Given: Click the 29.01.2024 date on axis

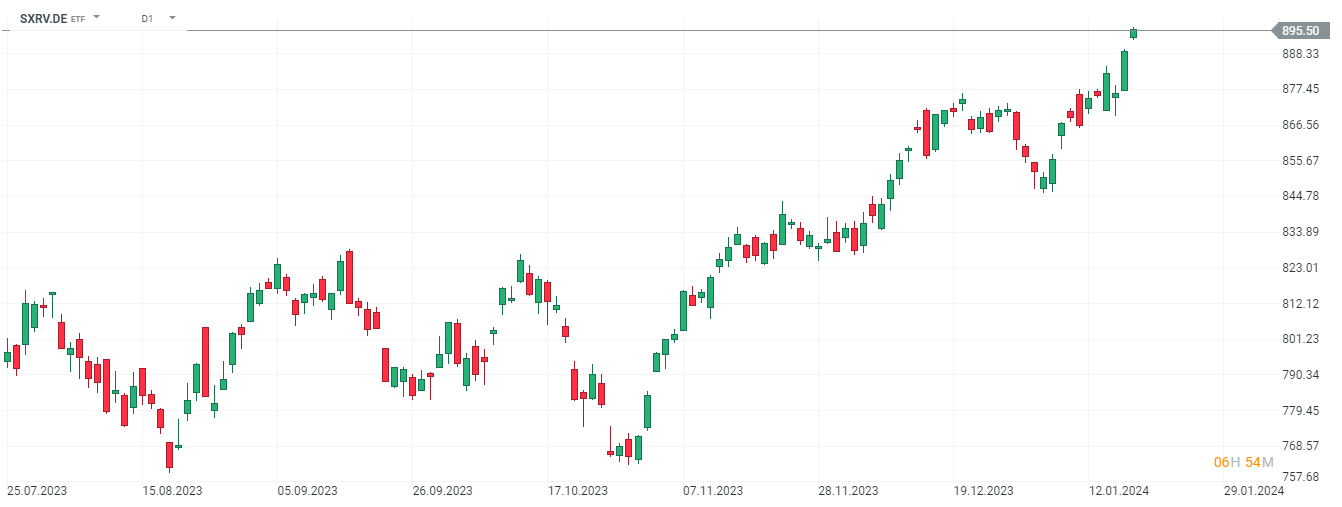Looking at the screenshot, I should click(1254, 491).
